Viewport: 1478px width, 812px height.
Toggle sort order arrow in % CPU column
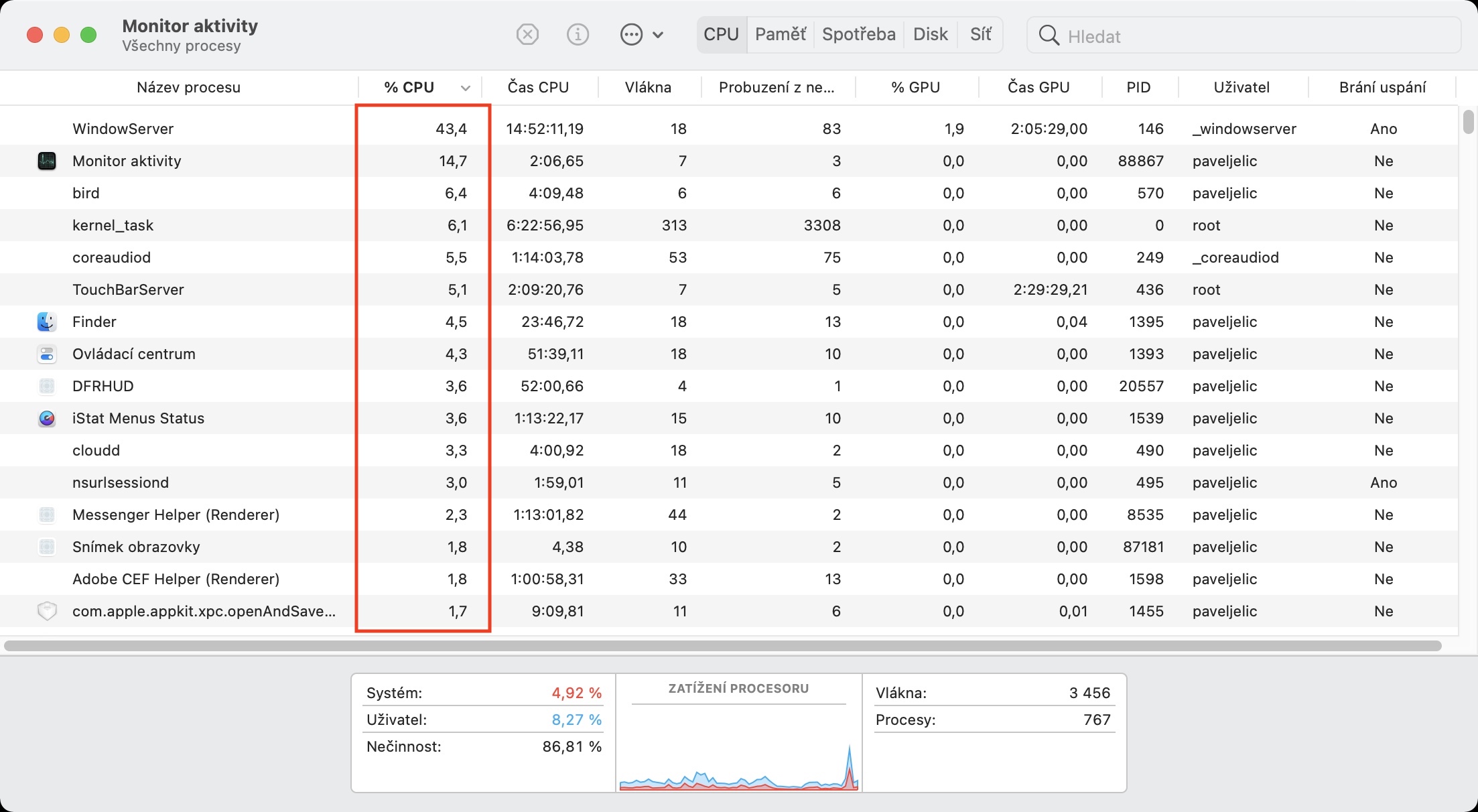coord(466,88)
